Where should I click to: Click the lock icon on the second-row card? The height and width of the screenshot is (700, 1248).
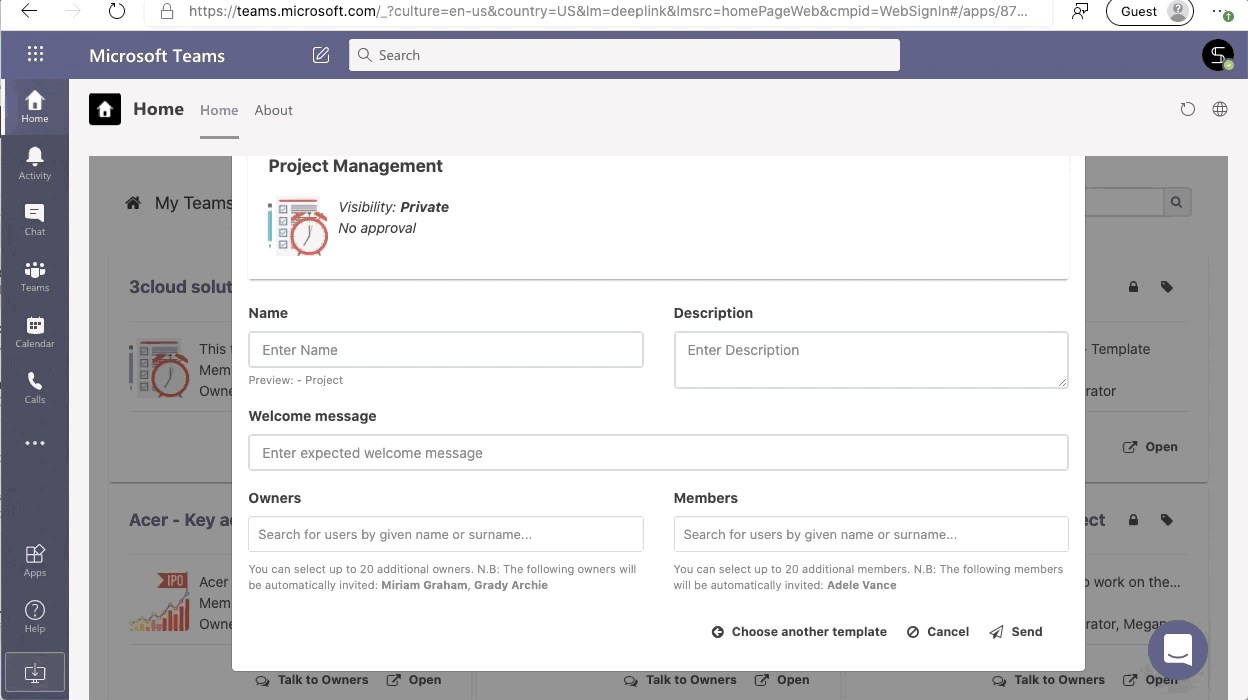(x=1133, y=520)
